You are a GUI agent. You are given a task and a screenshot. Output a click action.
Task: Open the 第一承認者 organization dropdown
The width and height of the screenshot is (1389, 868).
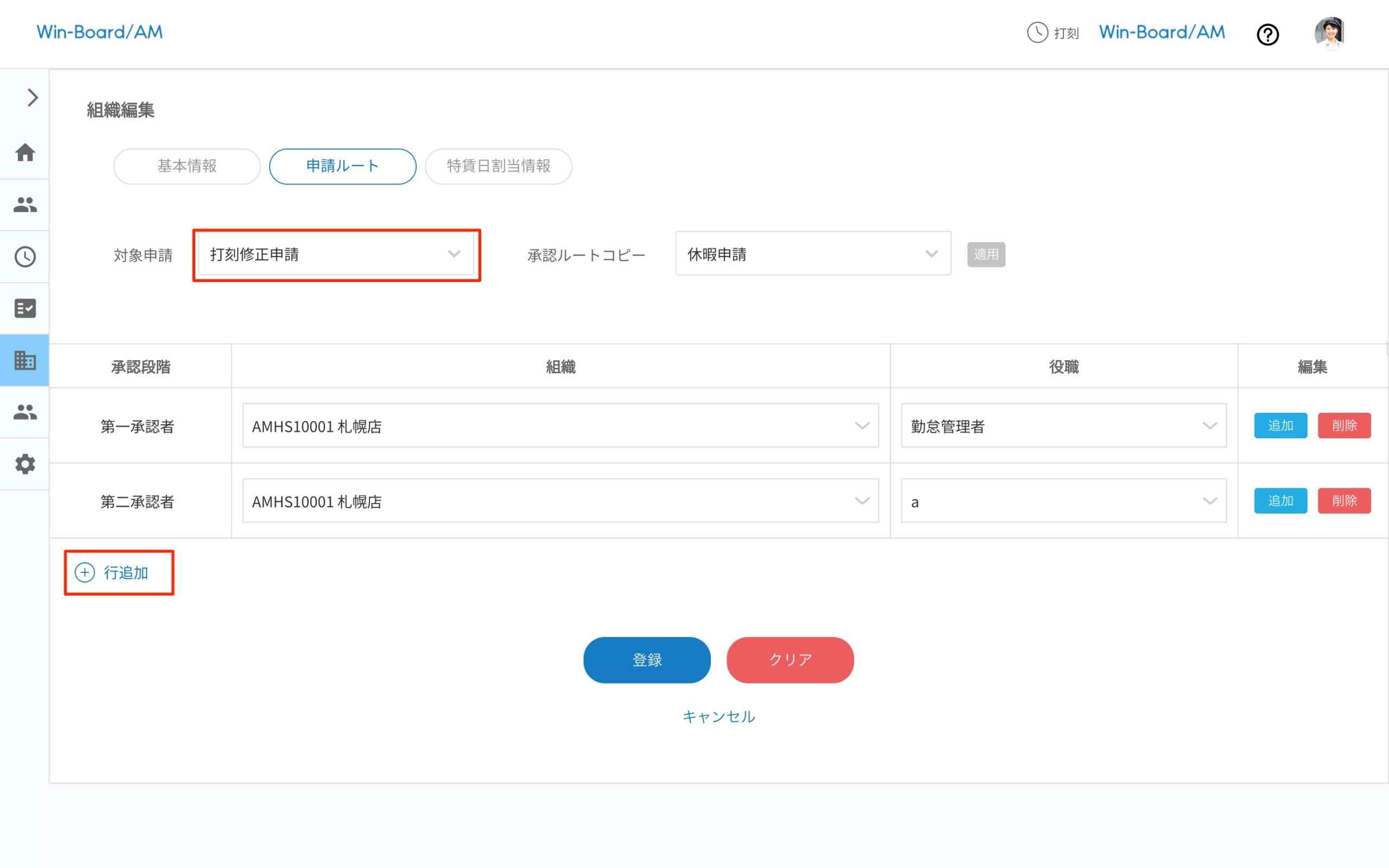click(x=560, y=425)
